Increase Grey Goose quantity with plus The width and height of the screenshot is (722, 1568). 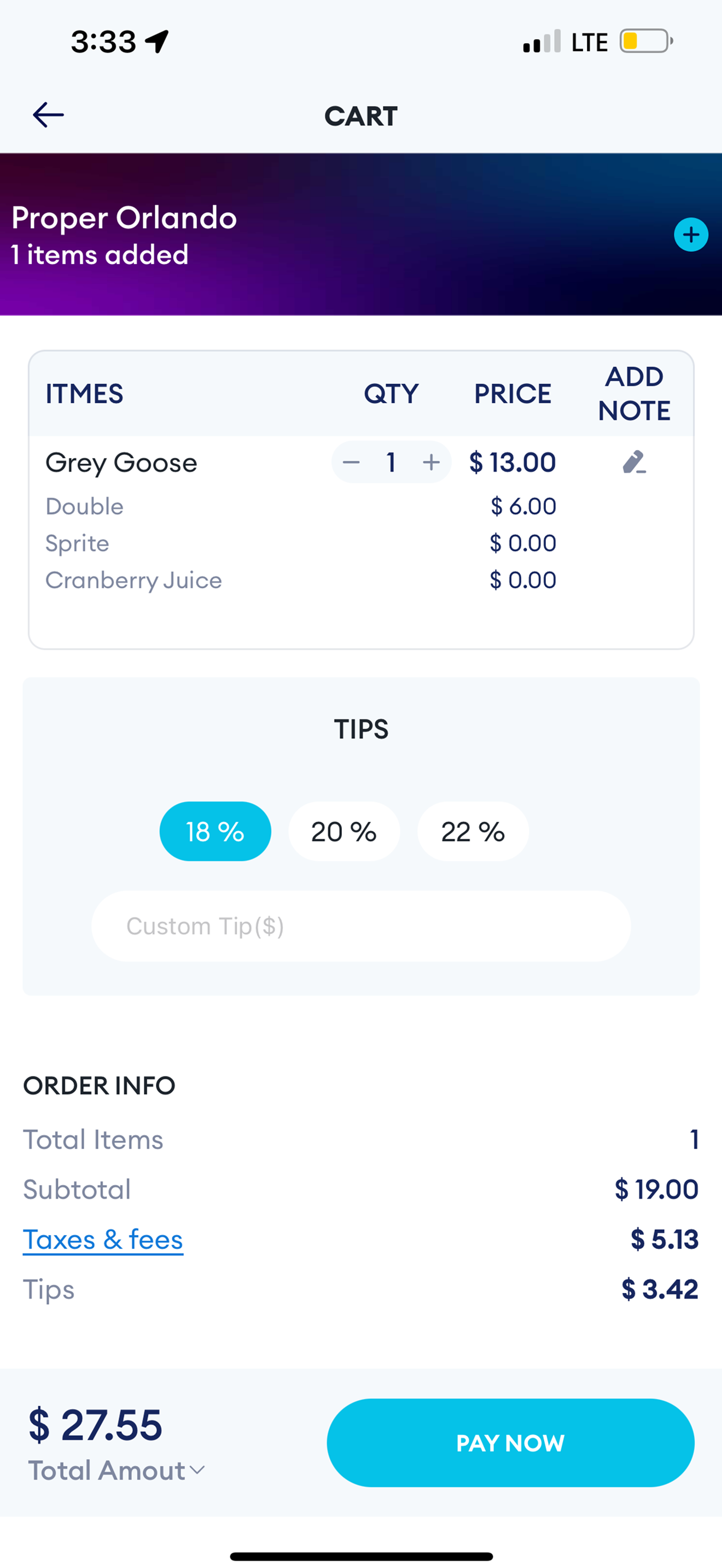click(431, 463)
